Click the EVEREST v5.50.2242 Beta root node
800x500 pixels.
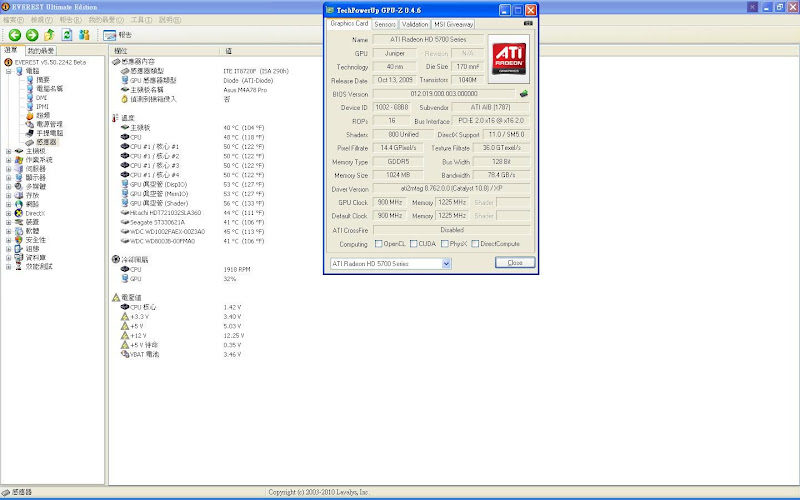pos(50,62)
